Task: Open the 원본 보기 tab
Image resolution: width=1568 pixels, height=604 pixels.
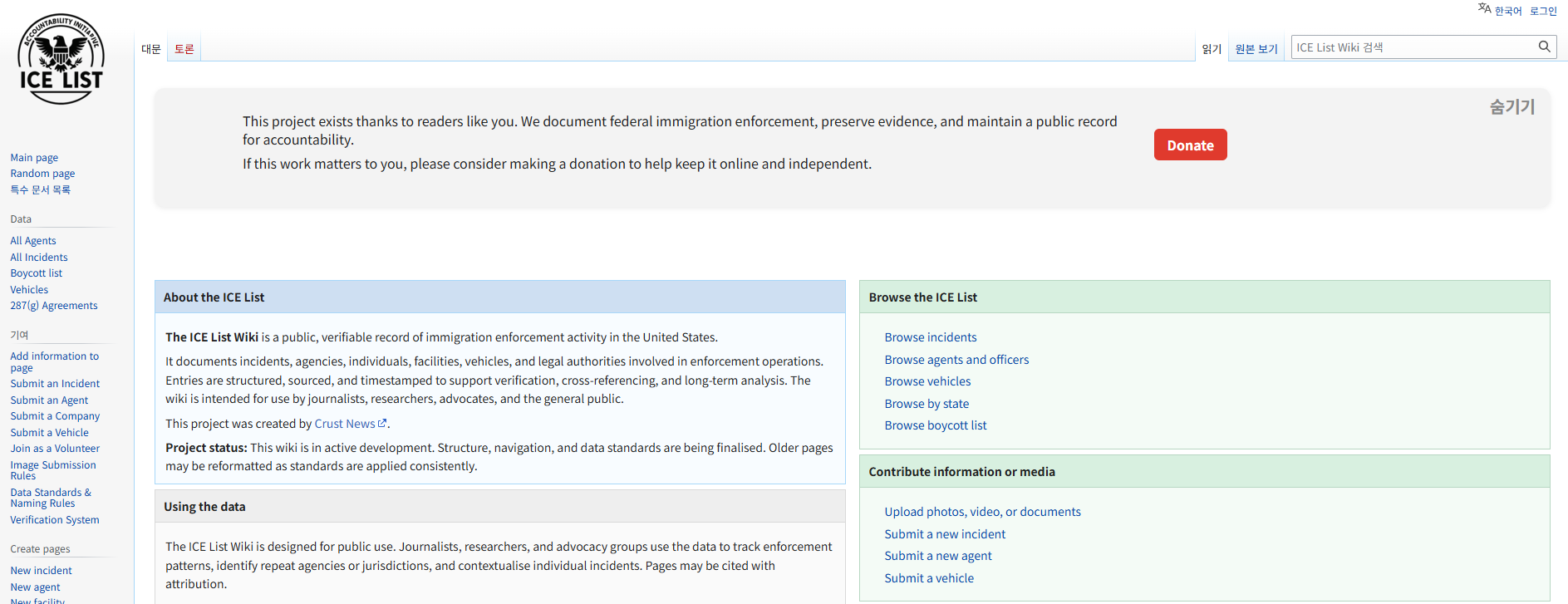Action: coord(1256,49)
